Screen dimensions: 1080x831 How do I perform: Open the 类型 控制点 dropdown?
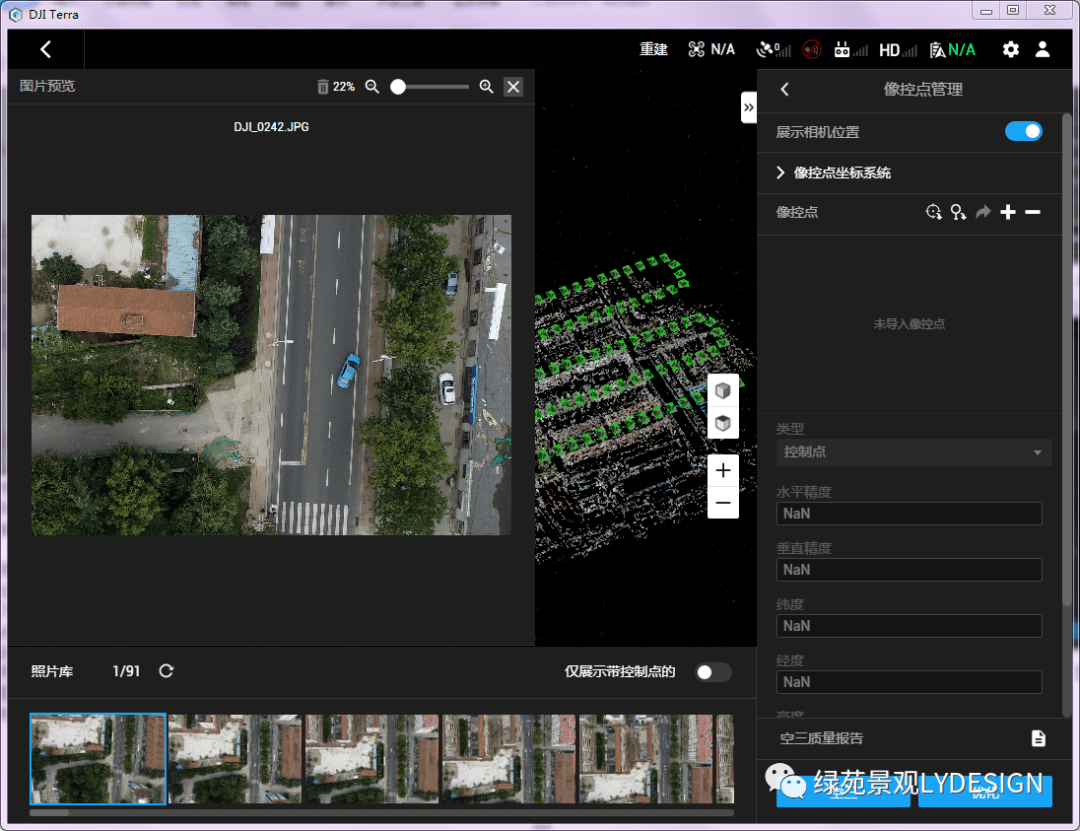pyautogui.click(x=914, y=452)
